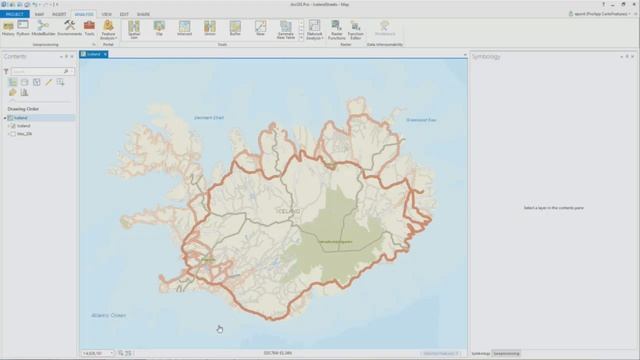Screen dimensions: 640x360
Task: Select the Buffer tool
Action: tap(235, 29)
